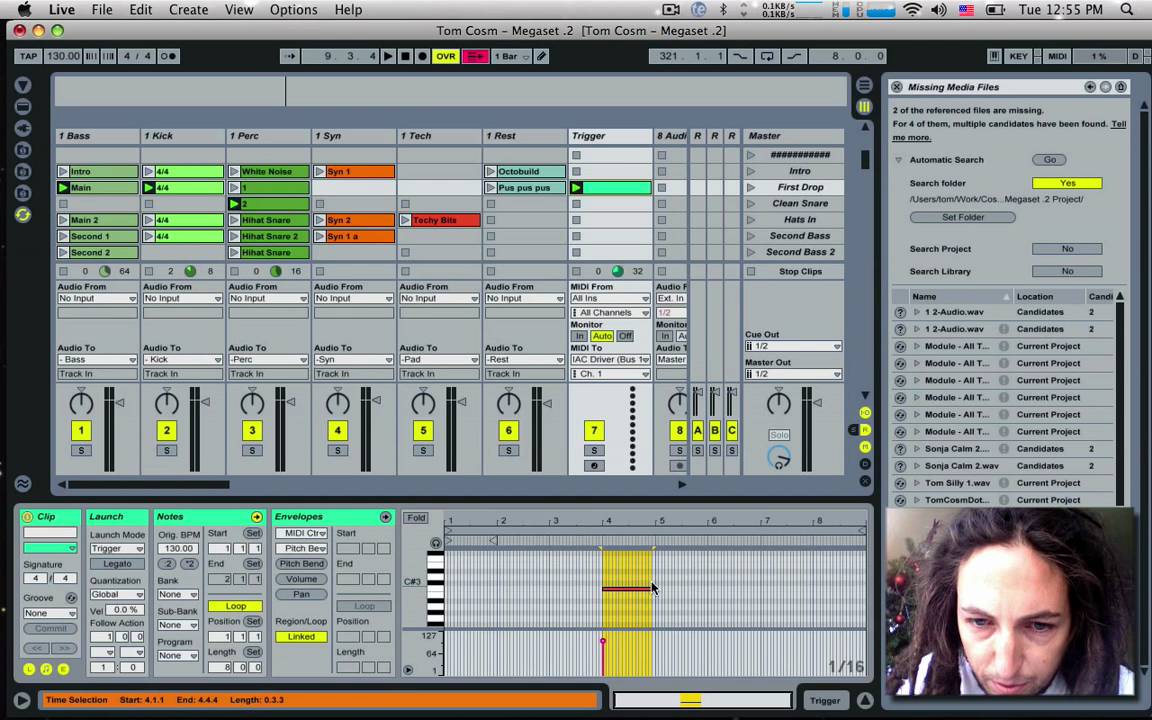Toggle the Follow button in the transport
1152x720 pixels.
click(x=289, y=56)
